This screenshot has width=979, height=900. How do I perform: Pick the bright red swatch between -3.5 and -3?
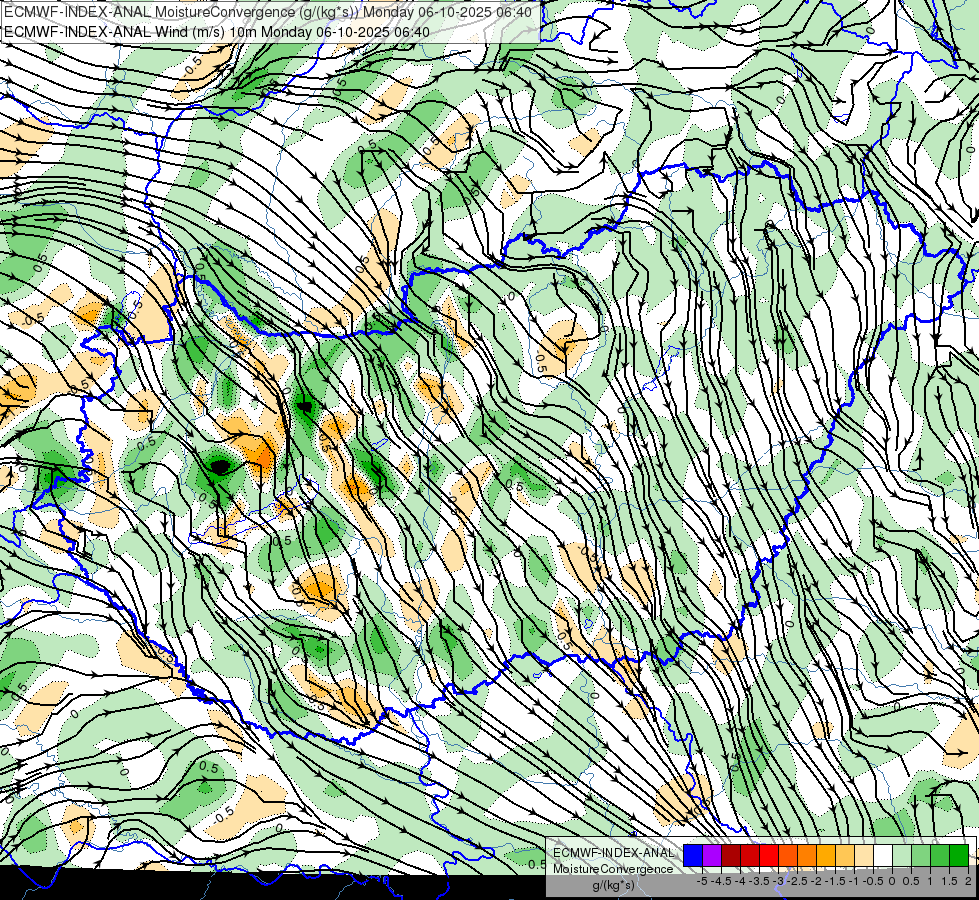tap(769, 855)
